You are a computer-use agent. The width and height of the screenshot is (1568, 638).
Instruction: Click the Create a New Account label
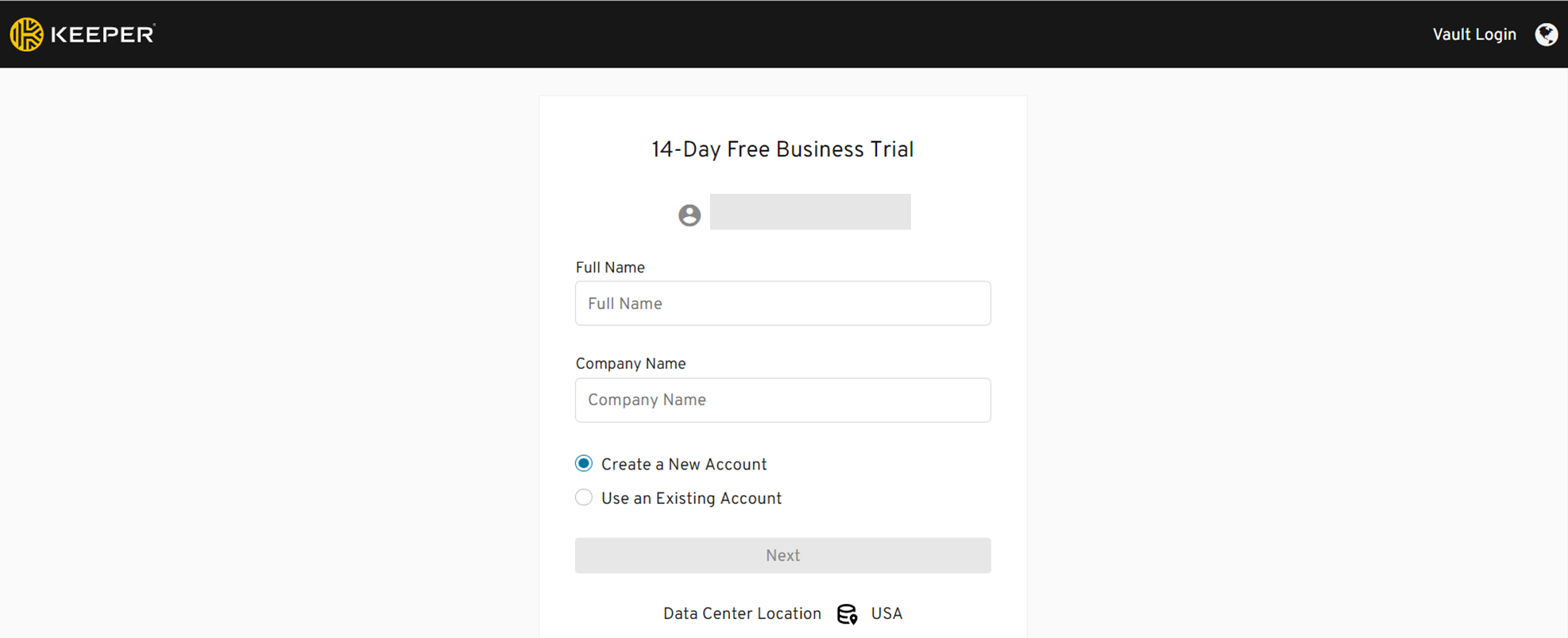(x=684, y=465)
